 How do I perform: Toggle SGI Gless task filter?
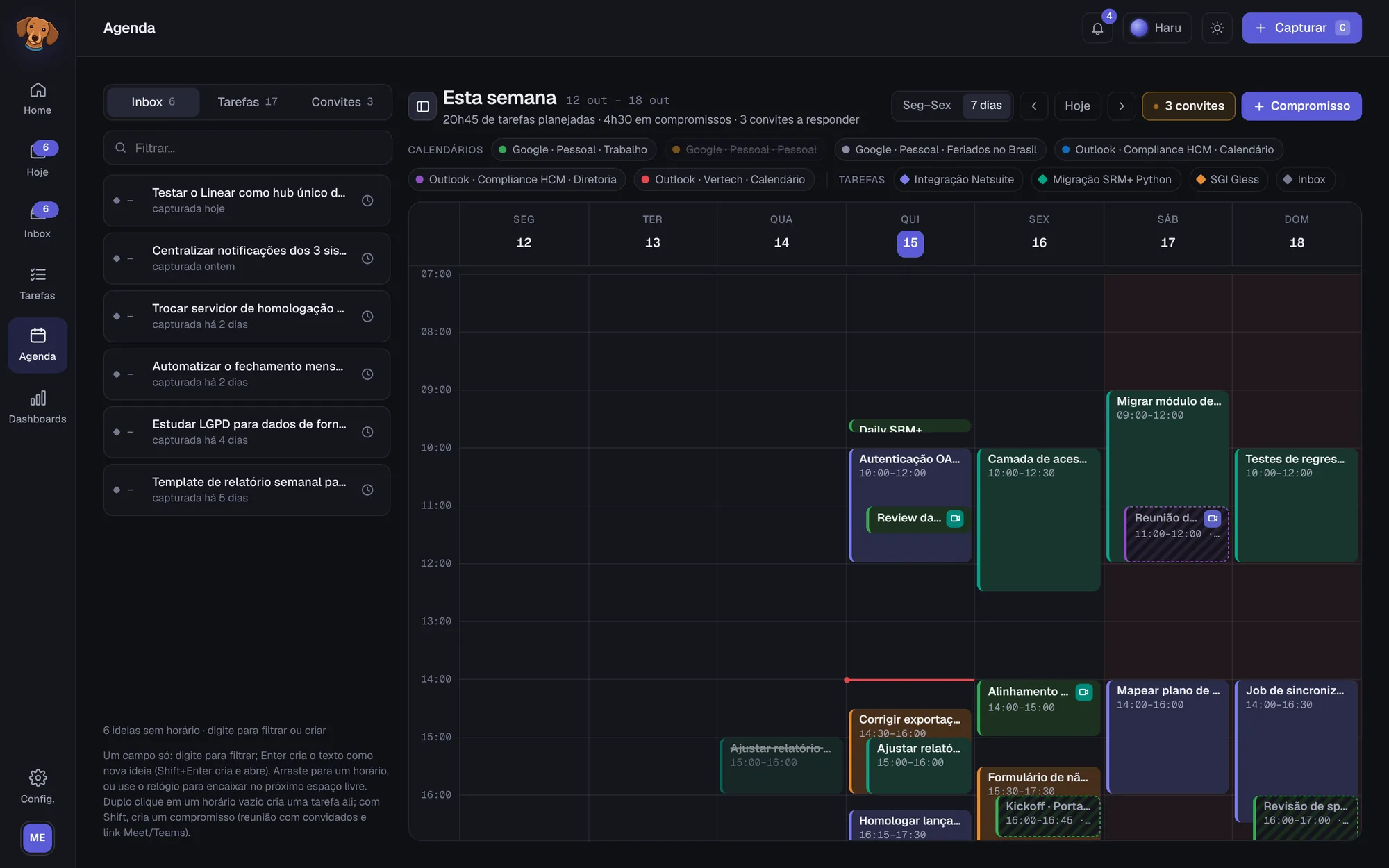click(1227, 179)
